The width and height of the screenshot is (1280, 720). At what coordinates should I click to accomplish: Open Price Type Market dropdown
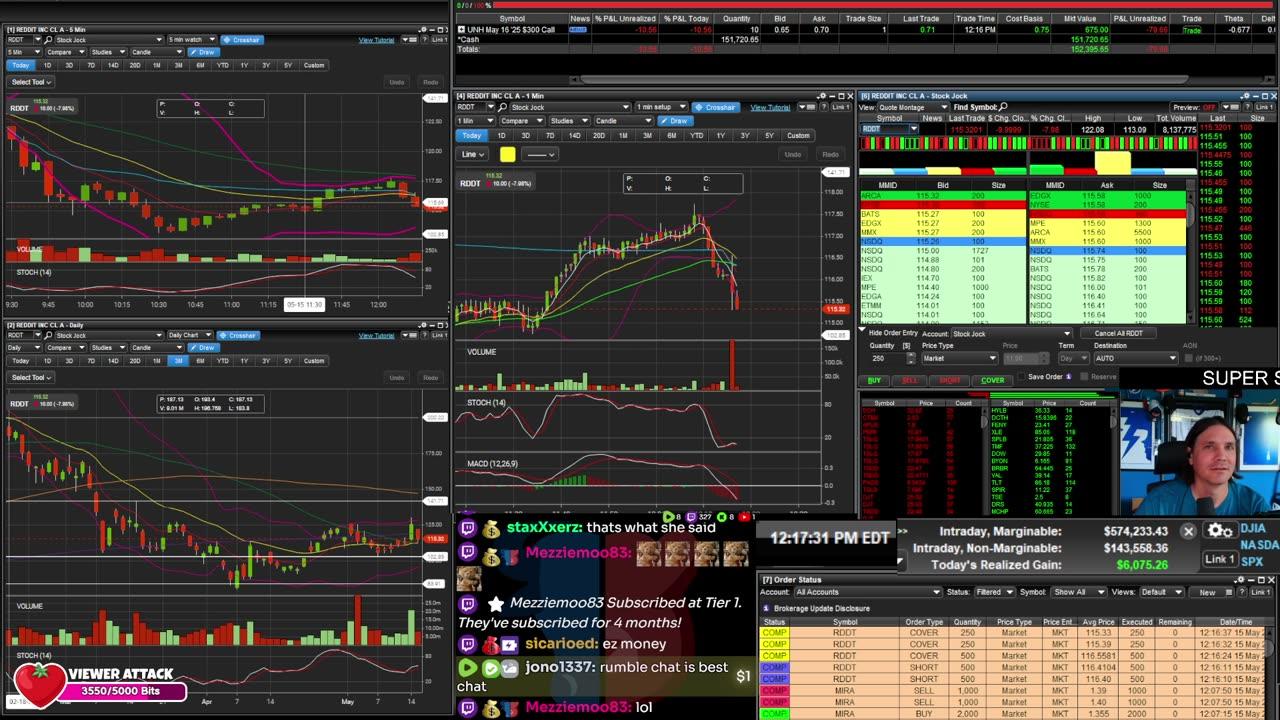[x=958, y=358]
